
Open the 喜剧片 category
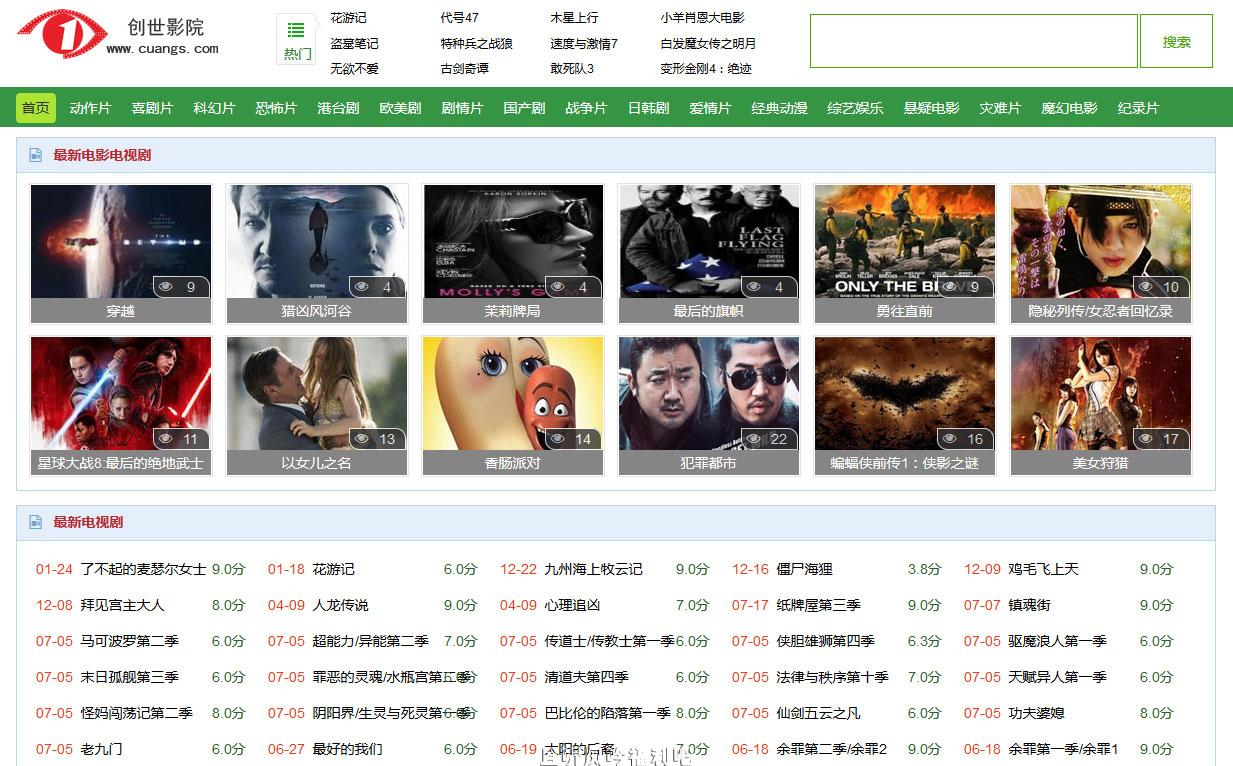(x=152, y=108)
